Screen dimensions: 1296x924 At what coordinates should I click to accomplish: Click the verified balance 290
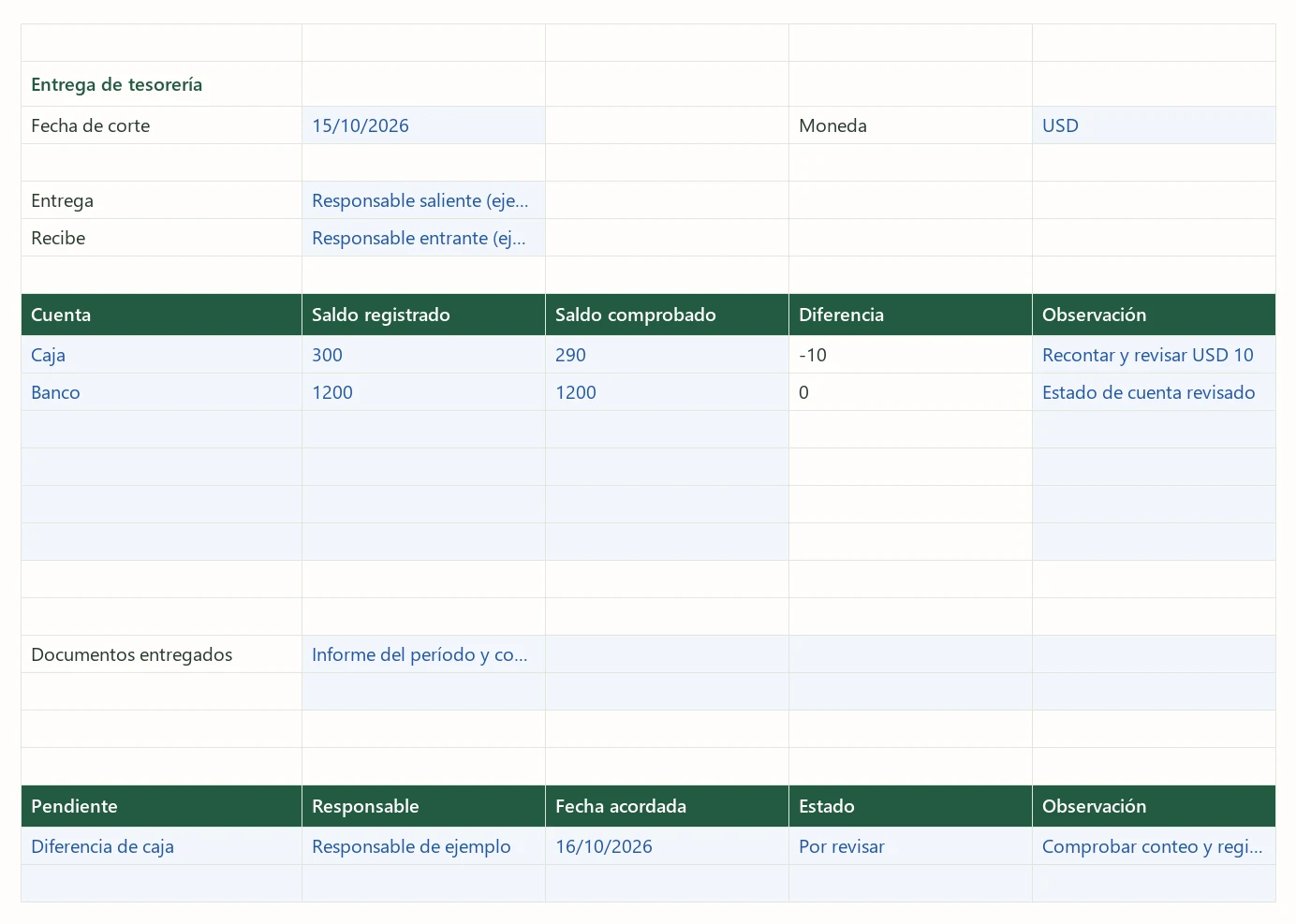[667, 355]
